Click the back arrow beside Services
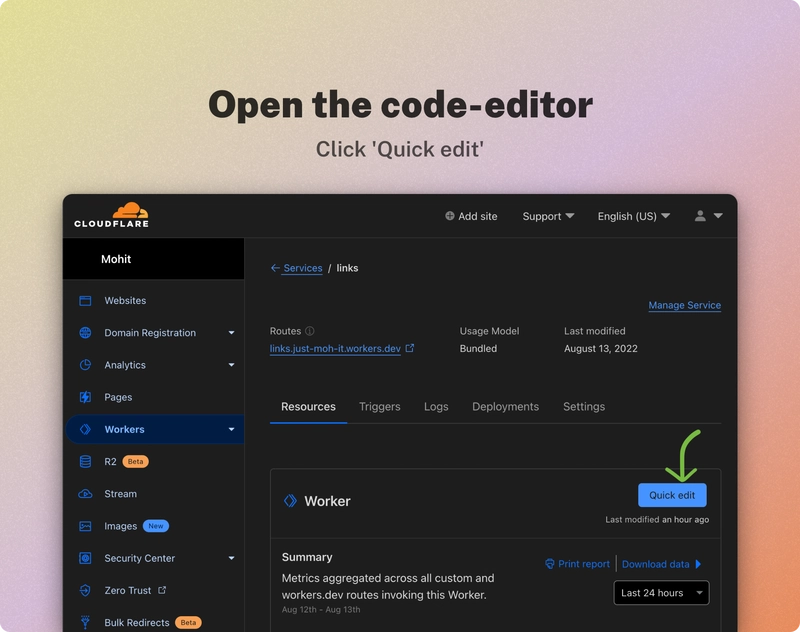 pos(275,268)
